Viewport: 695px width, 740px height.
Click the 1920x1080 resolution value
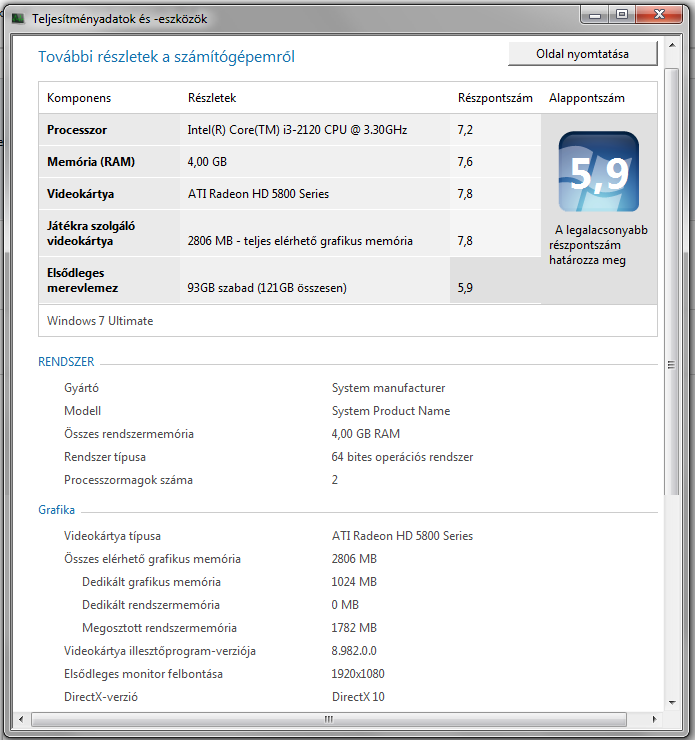coord(358,674)
